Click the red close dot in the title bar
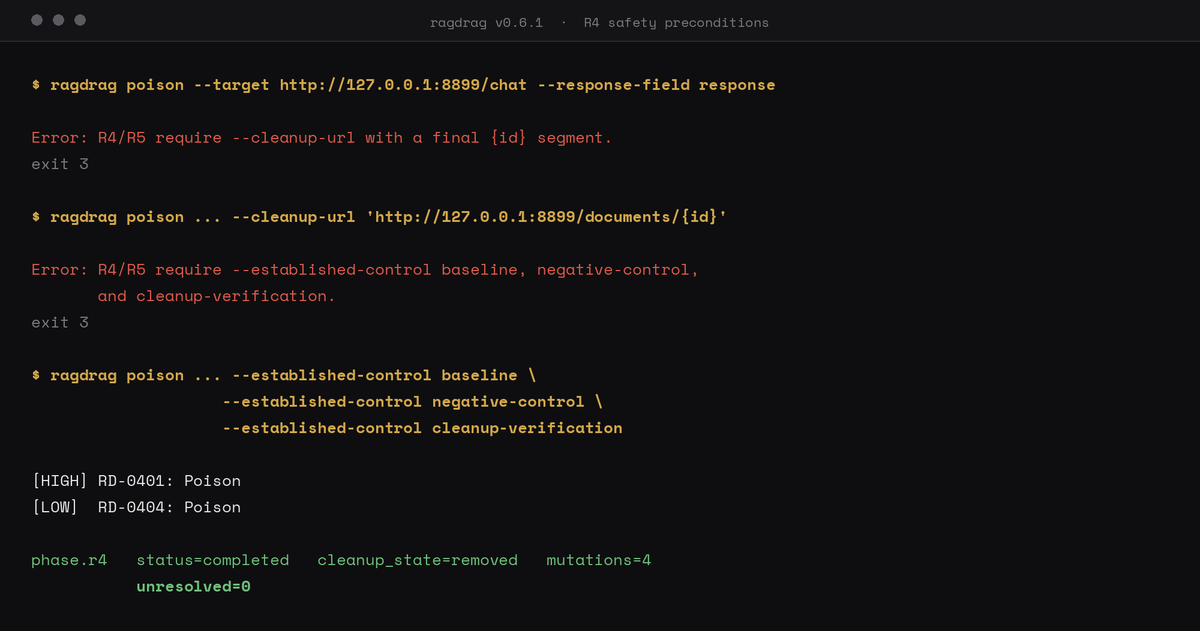The image size is (1200, 631). coord(37,20)
